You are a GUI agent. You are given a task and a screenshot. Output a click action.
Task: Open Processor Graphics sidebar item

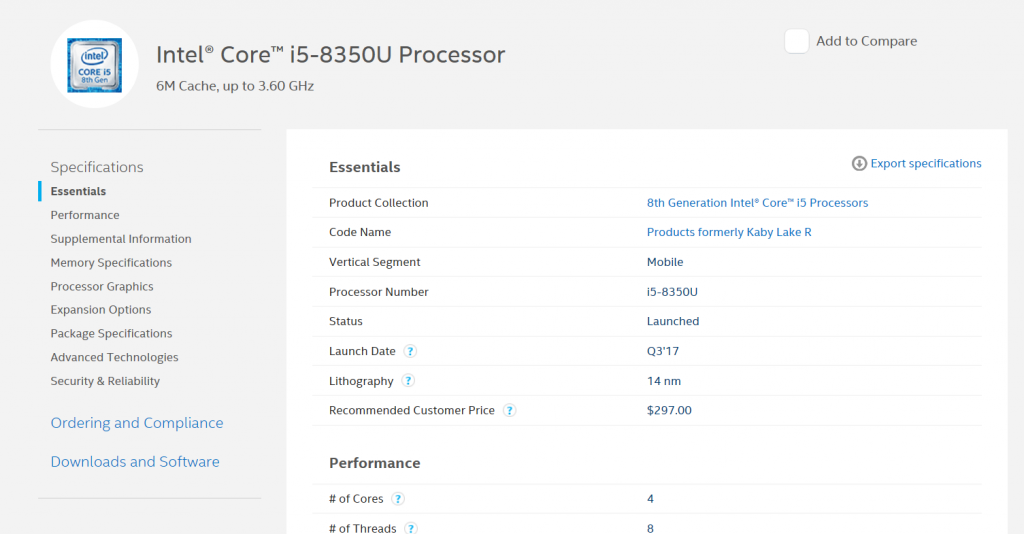click(102, 286)
